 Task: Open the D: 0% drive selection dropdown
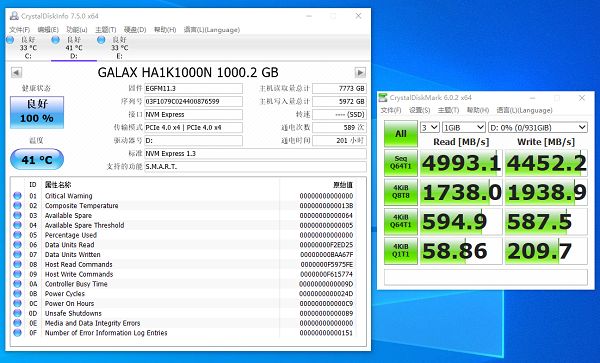click(538, 127)
